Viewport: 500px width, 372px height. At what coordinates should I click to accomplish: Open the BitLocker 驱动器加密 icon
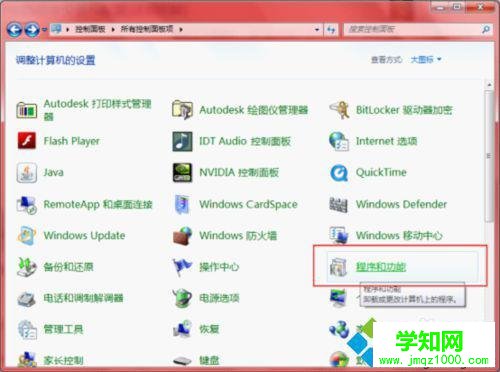[x=339, y=110]
